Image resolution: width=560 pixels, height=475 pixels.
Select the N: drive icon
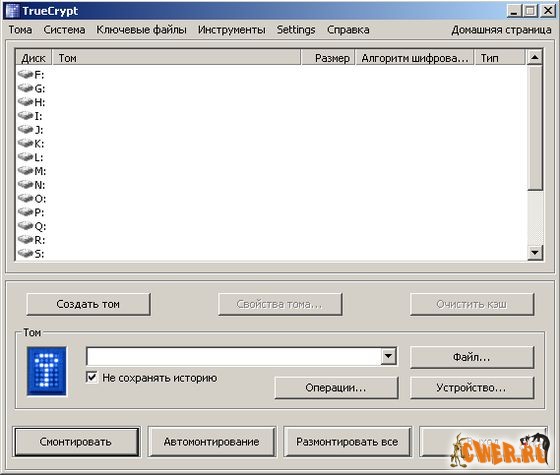[25, 184]
